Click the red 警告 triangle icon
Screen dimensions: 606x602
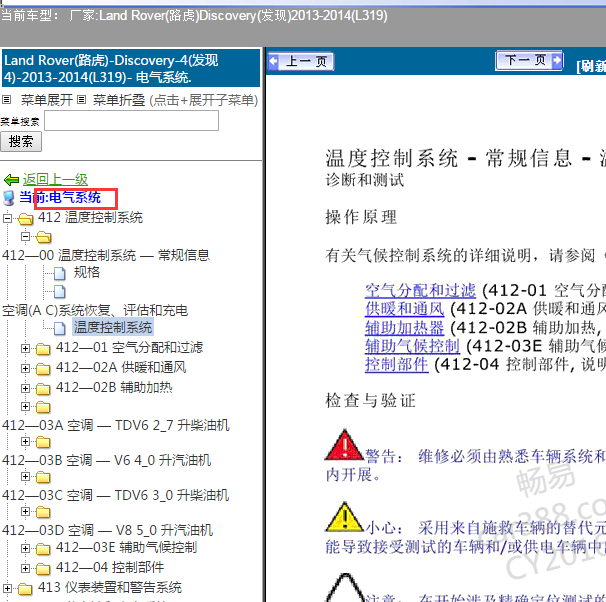(344, 445)
